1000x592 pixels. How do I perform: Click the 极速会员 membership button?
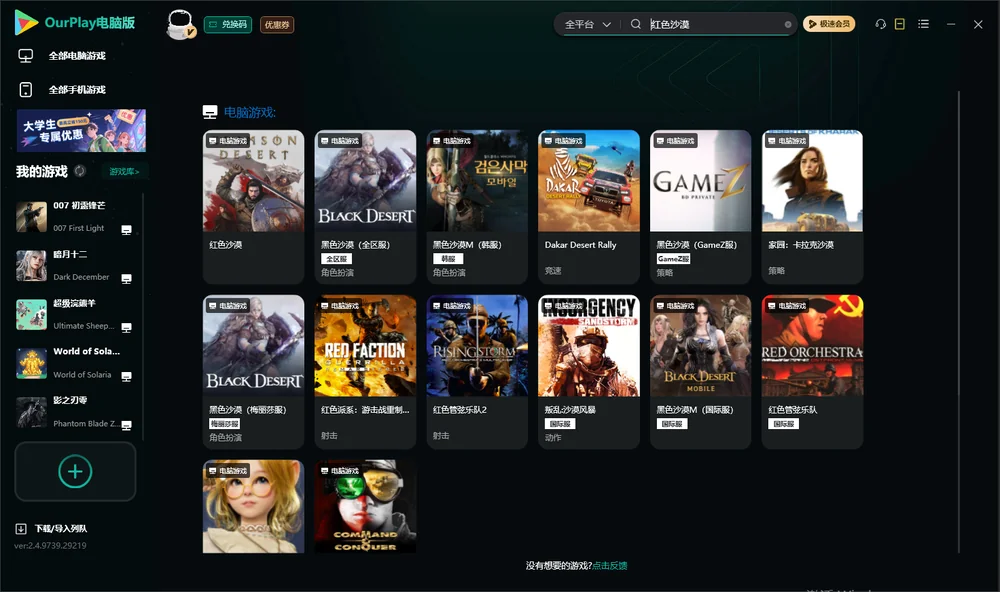(829, 24)
